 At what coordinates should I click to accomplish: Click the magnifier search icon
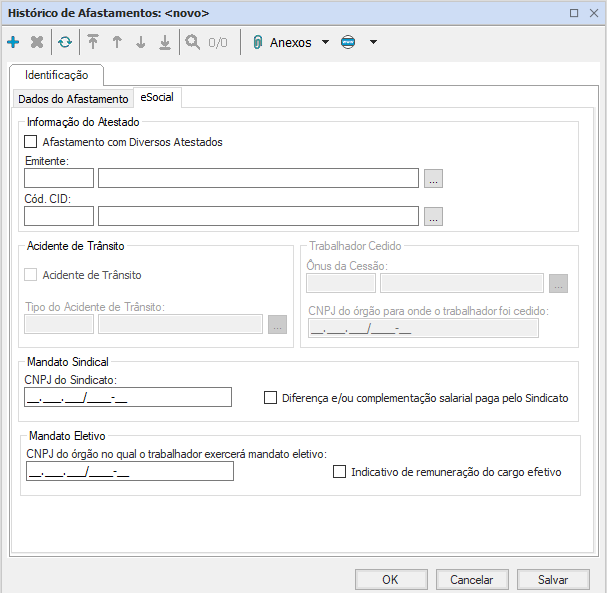pyautogui.click(x=192, y=43)
